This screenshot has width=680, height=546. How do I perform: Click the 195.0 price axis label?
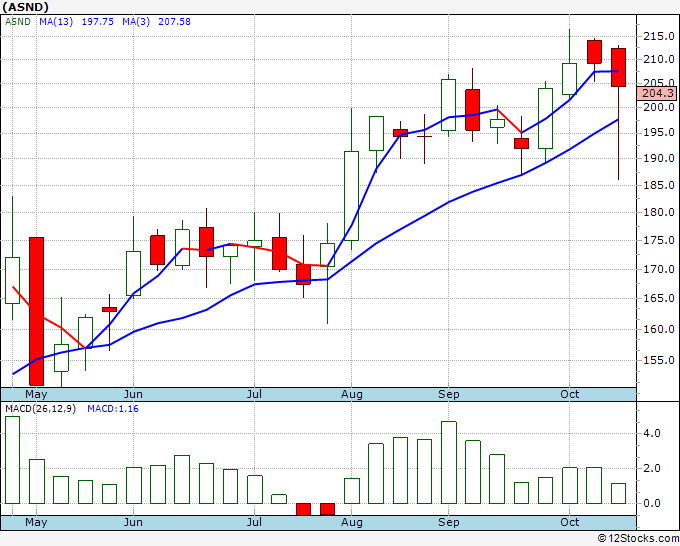(x=658, y=133)
